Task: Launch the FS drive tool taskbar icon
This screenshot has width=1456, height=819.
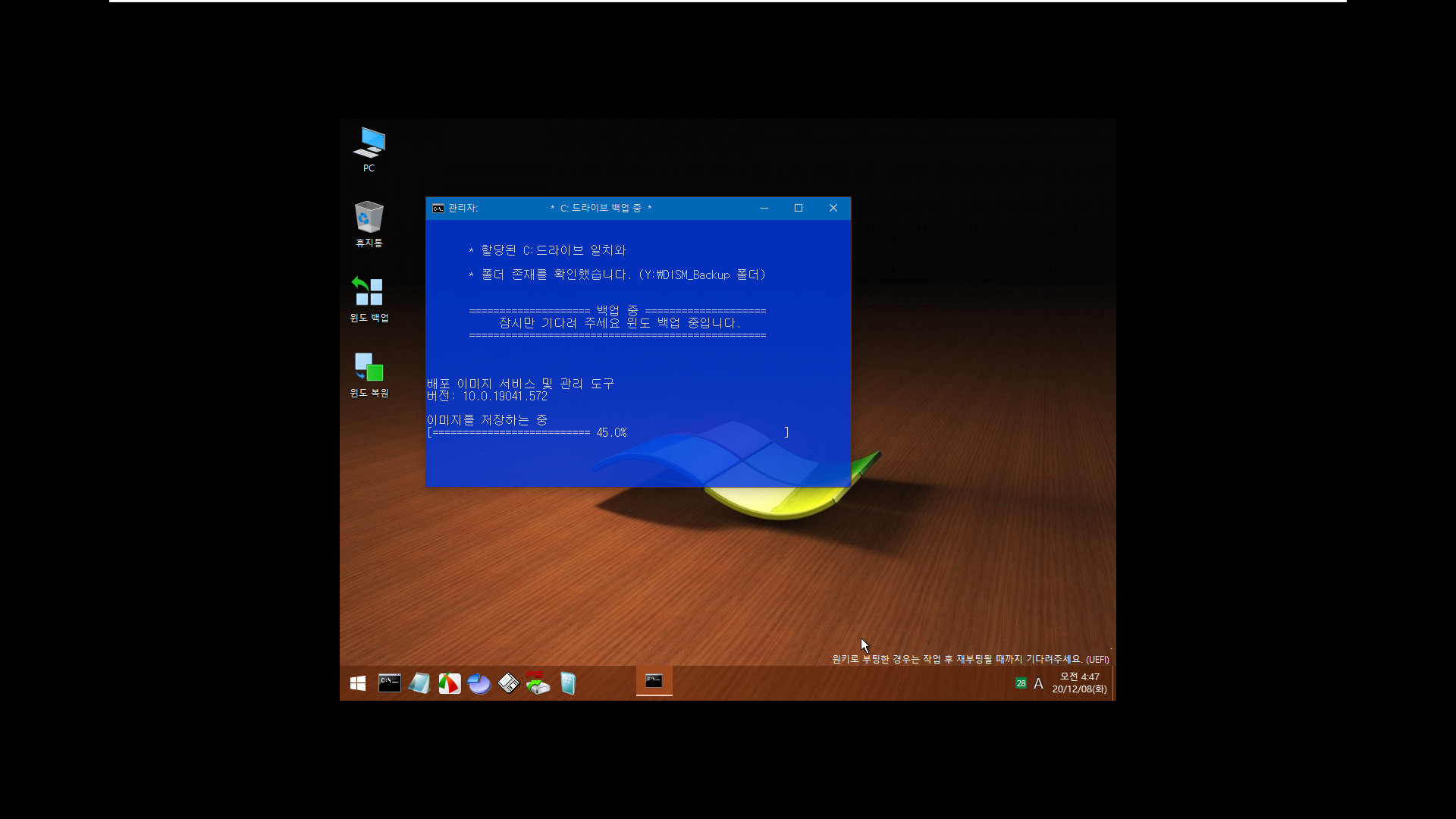Action: [x=538, y=683]
